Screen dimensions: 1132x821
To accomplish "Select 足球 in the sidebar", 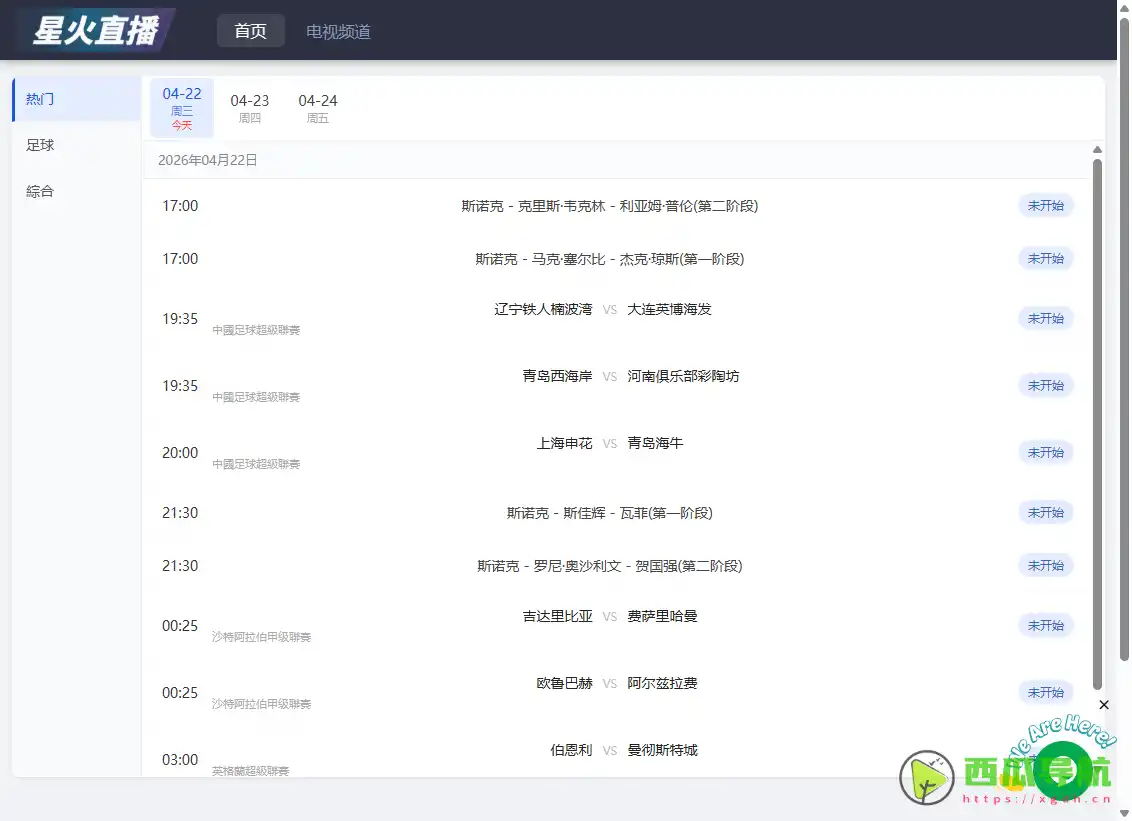I will coord(40,144).
